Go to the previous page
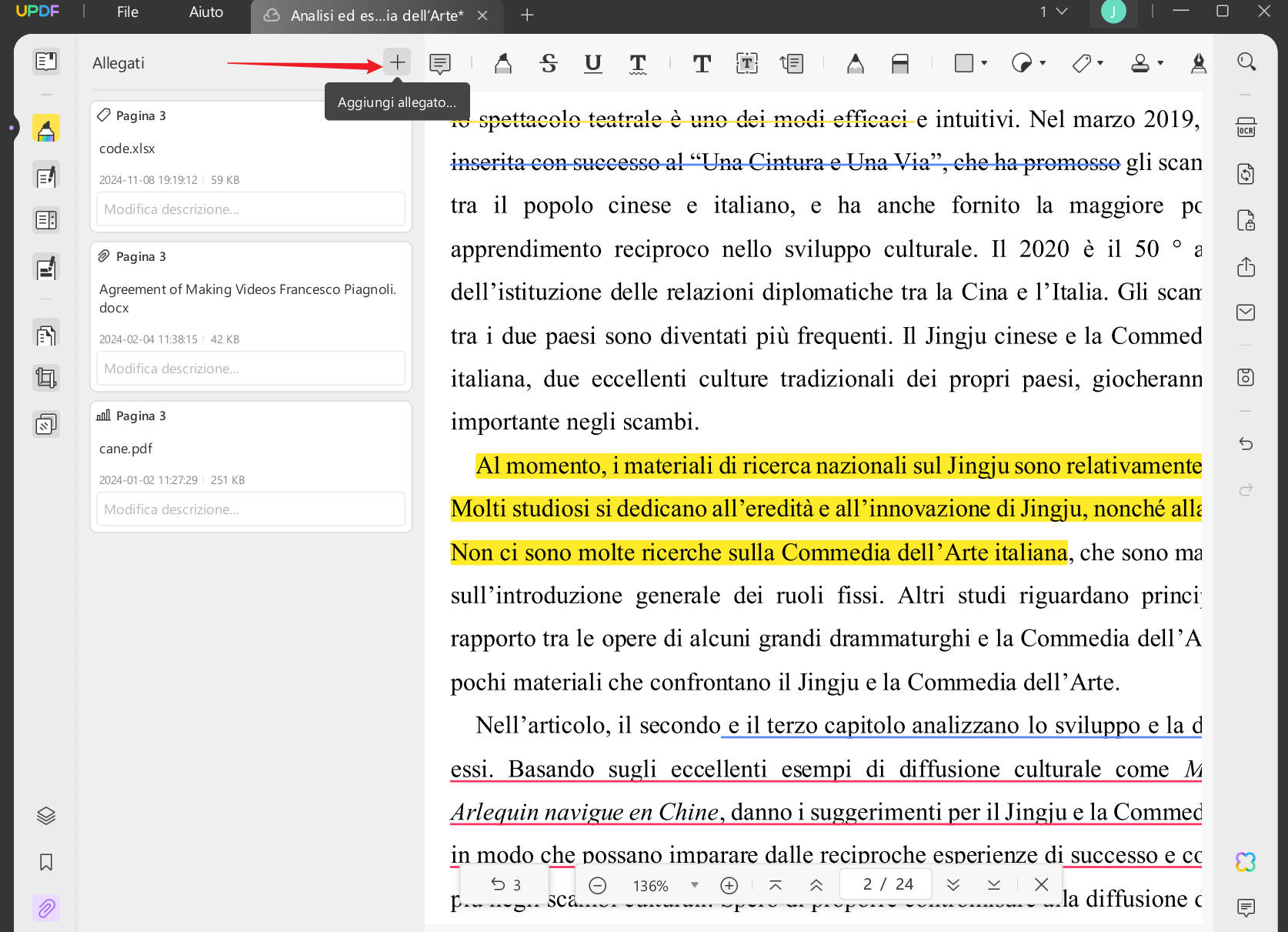The width and height of the screenshot is (1288, 932). (x=816, y=885)
